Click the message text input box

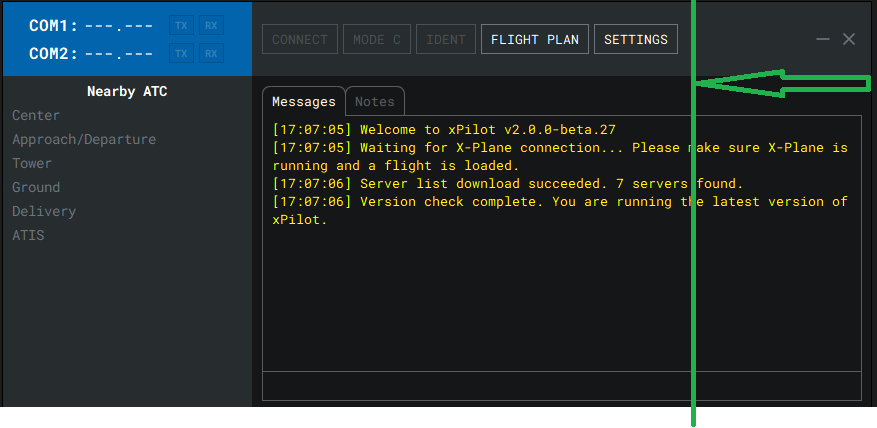tap(561, 386)
